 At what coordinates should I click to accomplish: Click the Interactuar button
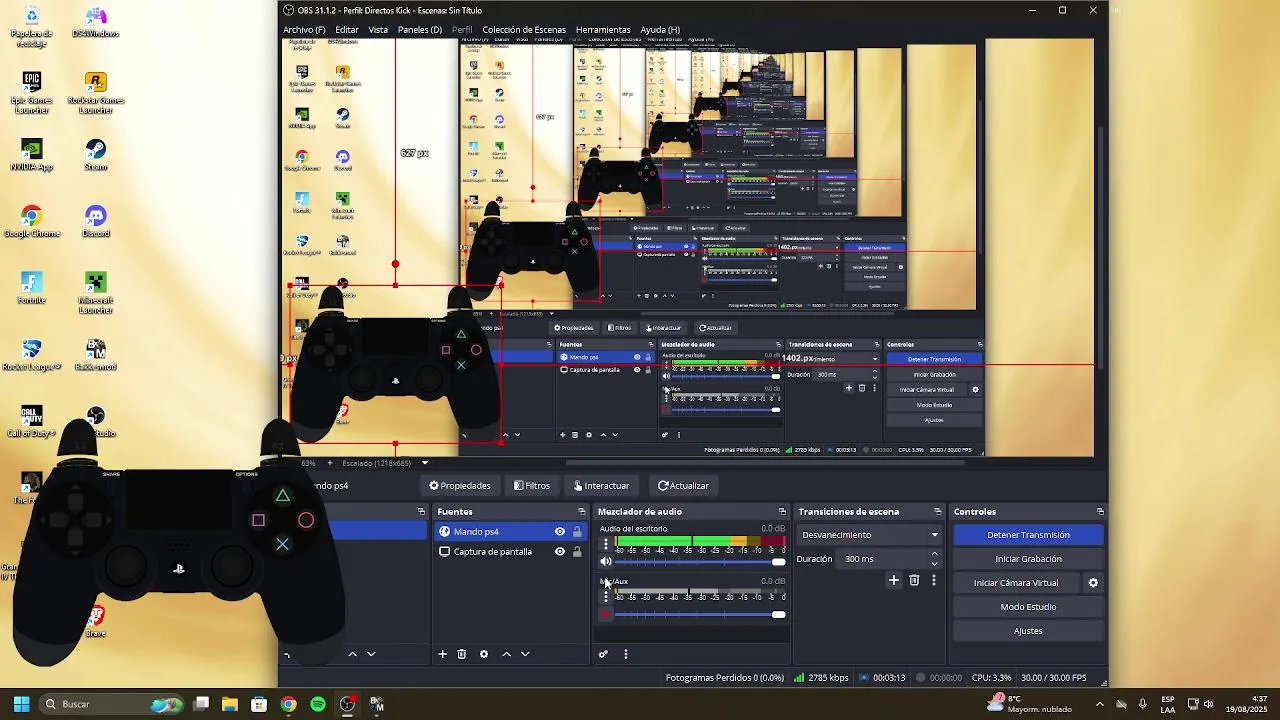click(601, 486)
